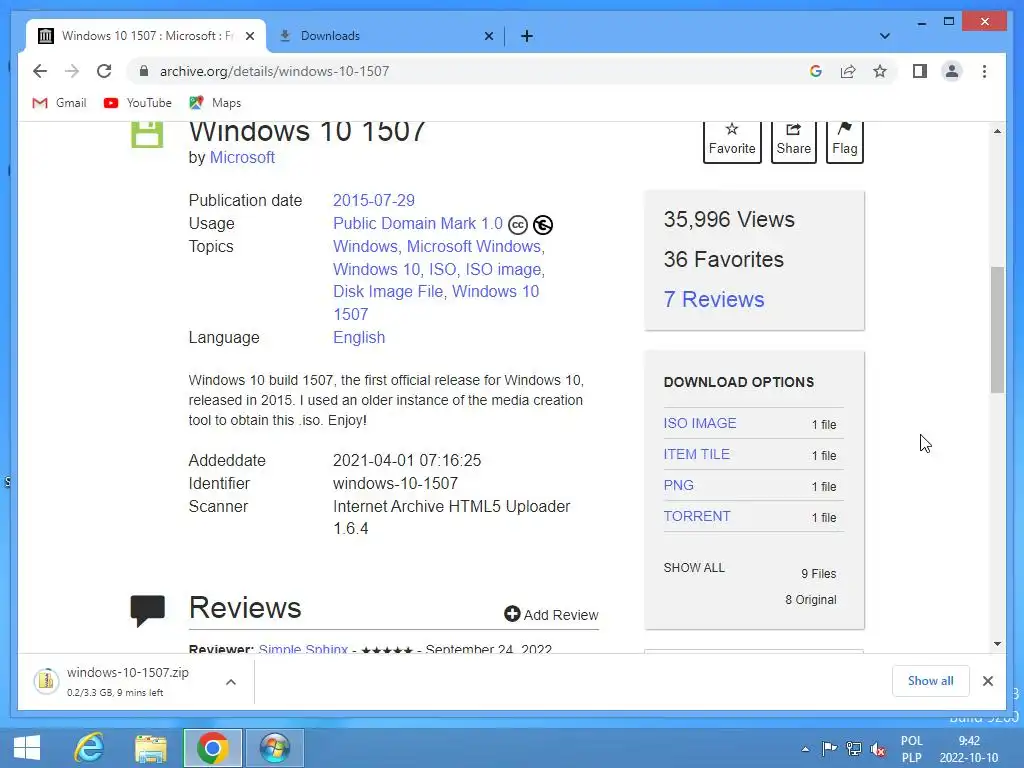Screen dimensions: 1024x768
Task: Open the Chrome profile avatar
Action: pos(952,71)
